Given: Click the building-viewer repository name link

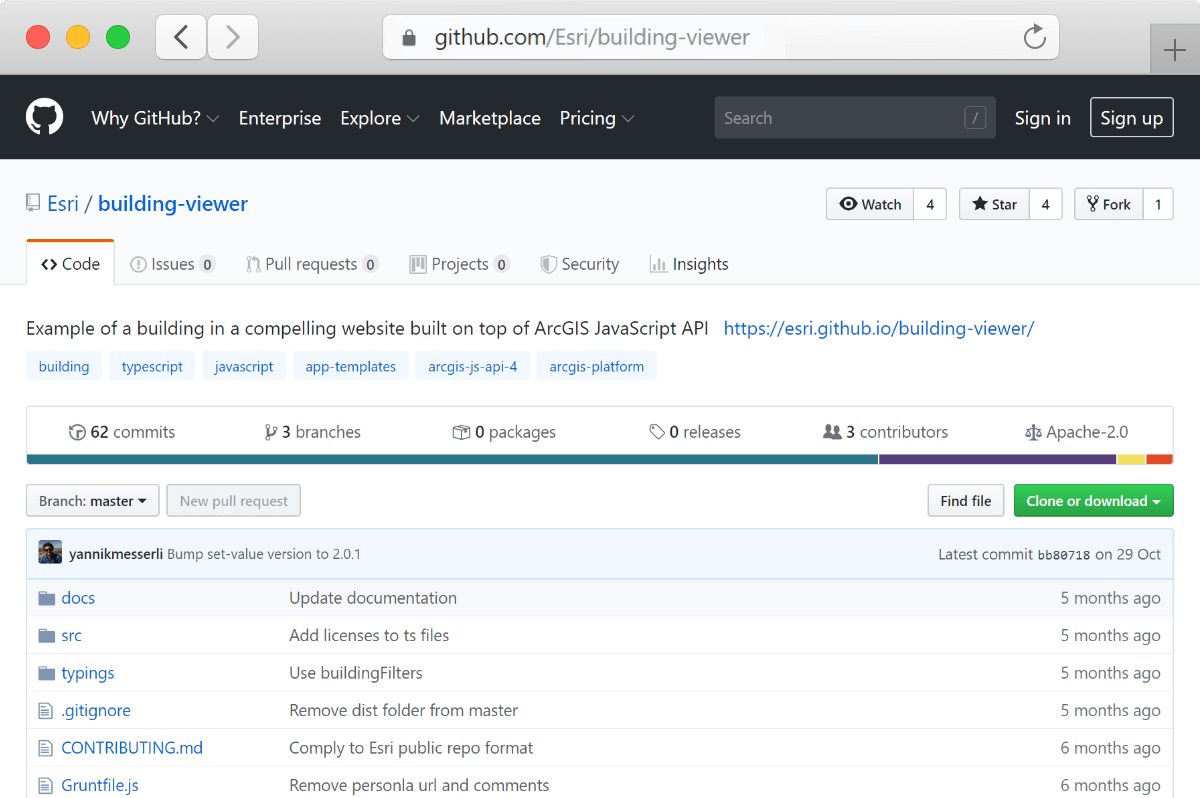Looking at the screenshot, I should tap(173, 204).
